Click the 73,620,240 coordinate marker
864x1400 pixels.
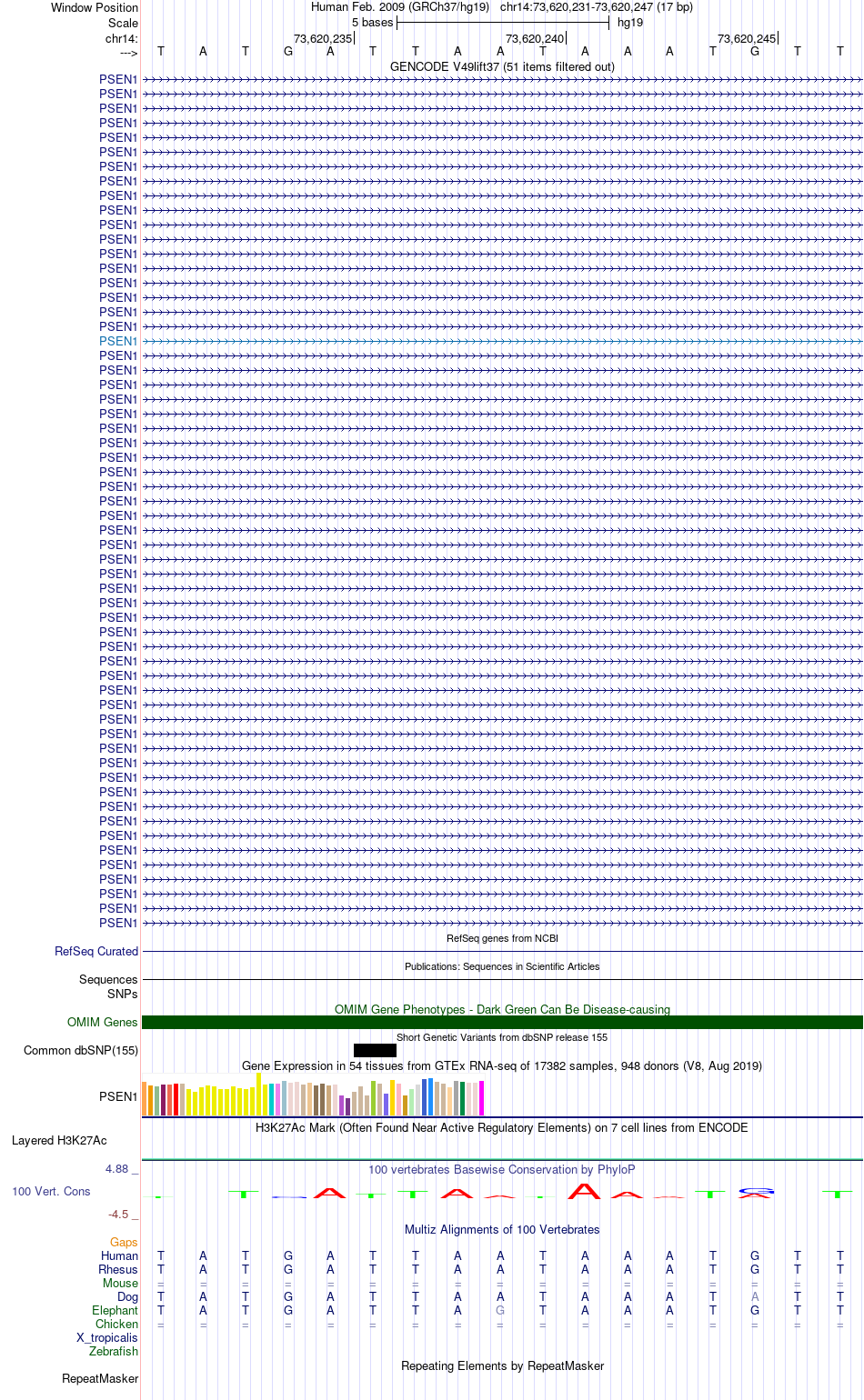tap(535, 38)
